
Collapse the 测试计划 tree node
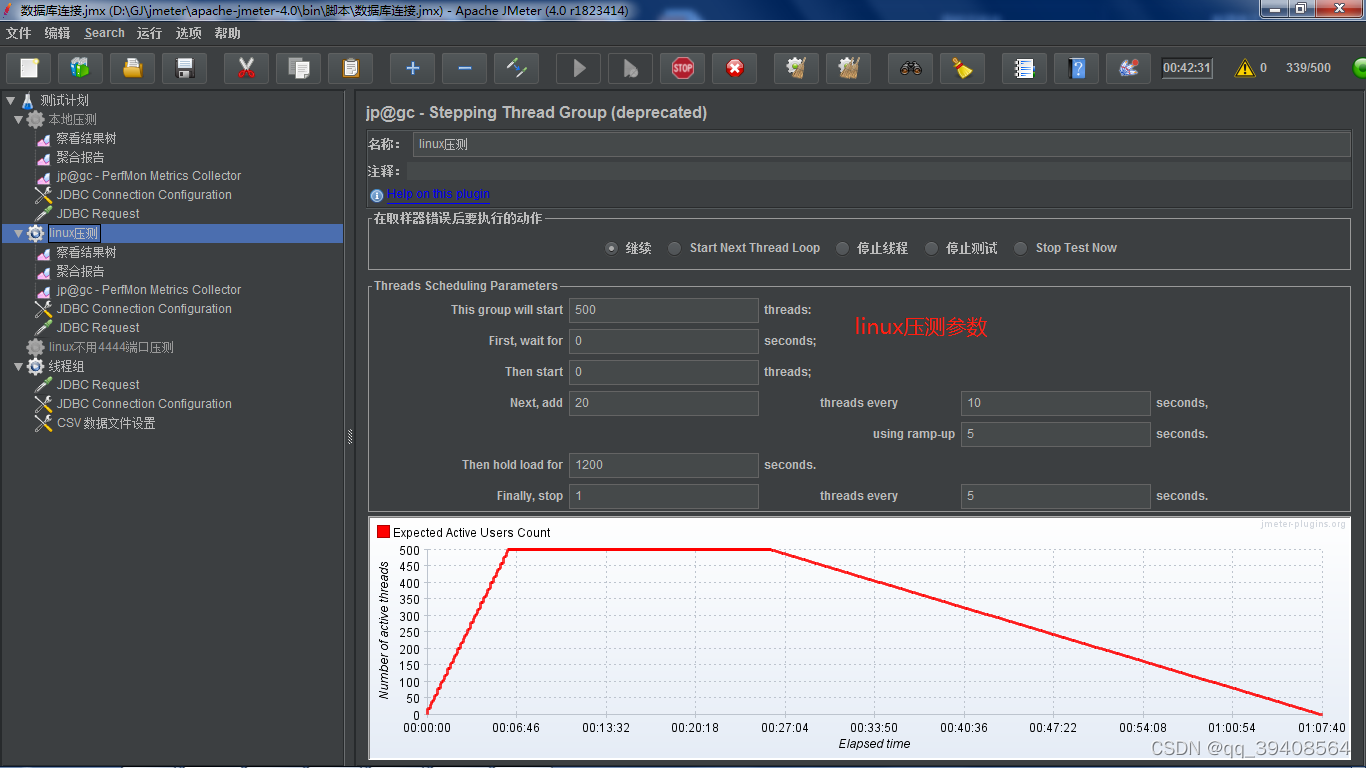pos(11,100)
